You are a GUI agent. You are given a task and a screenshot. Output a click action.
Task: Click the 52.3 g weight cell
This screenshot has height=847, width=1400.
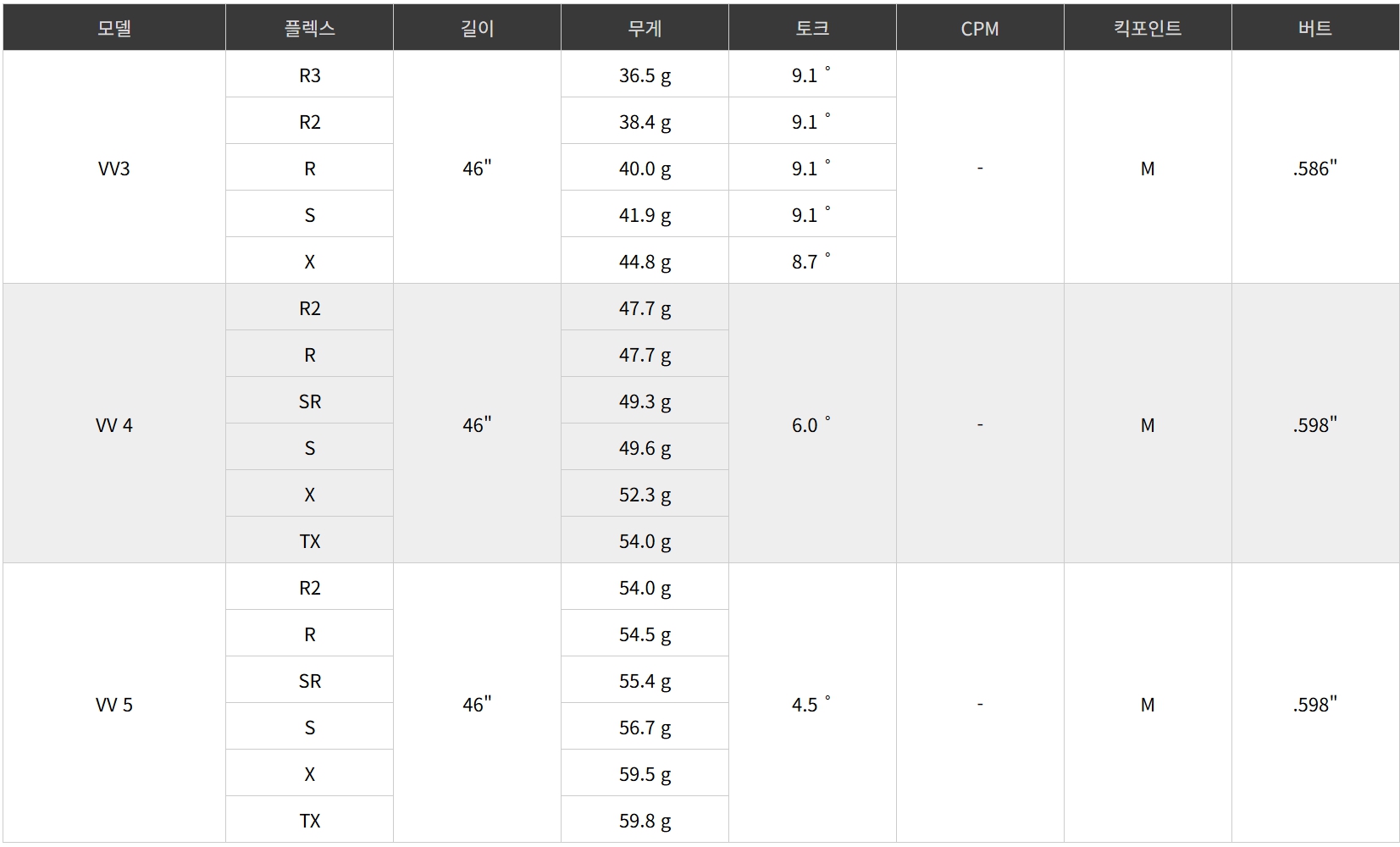click(645, 494)
